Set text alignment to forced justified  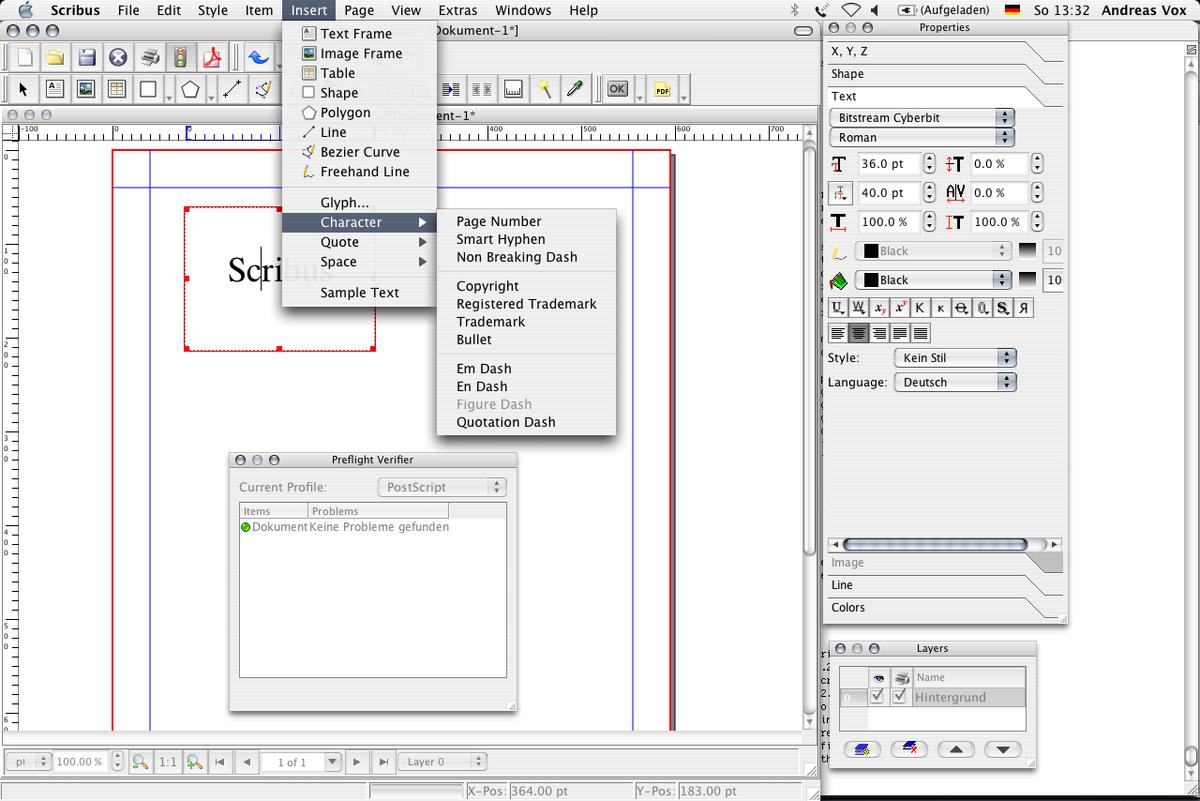921,333
